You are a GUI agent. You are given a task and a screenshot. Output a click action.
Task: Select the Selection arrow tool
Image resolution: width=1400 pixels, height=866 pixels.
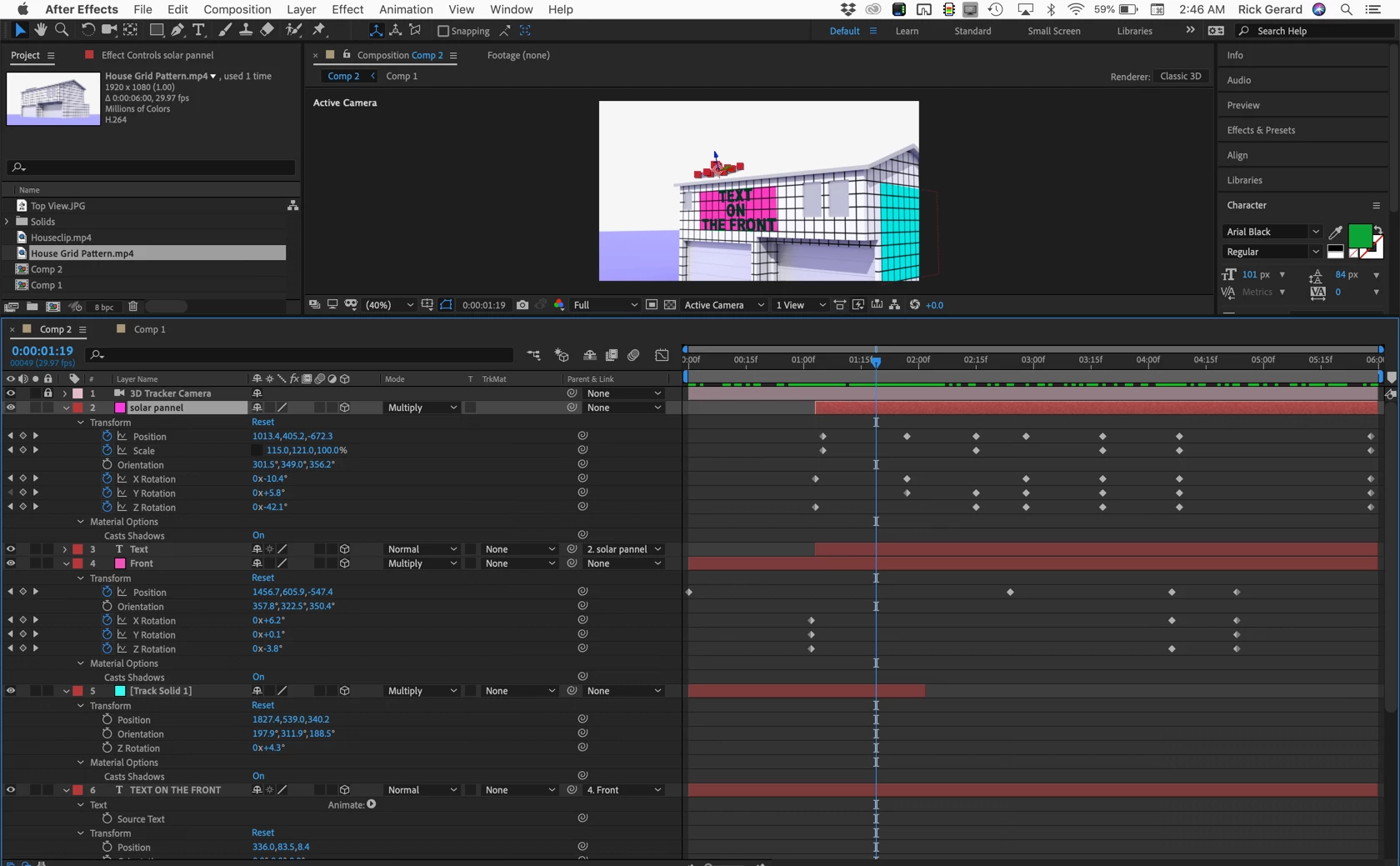pyautogui.click(x=20, y=30)
